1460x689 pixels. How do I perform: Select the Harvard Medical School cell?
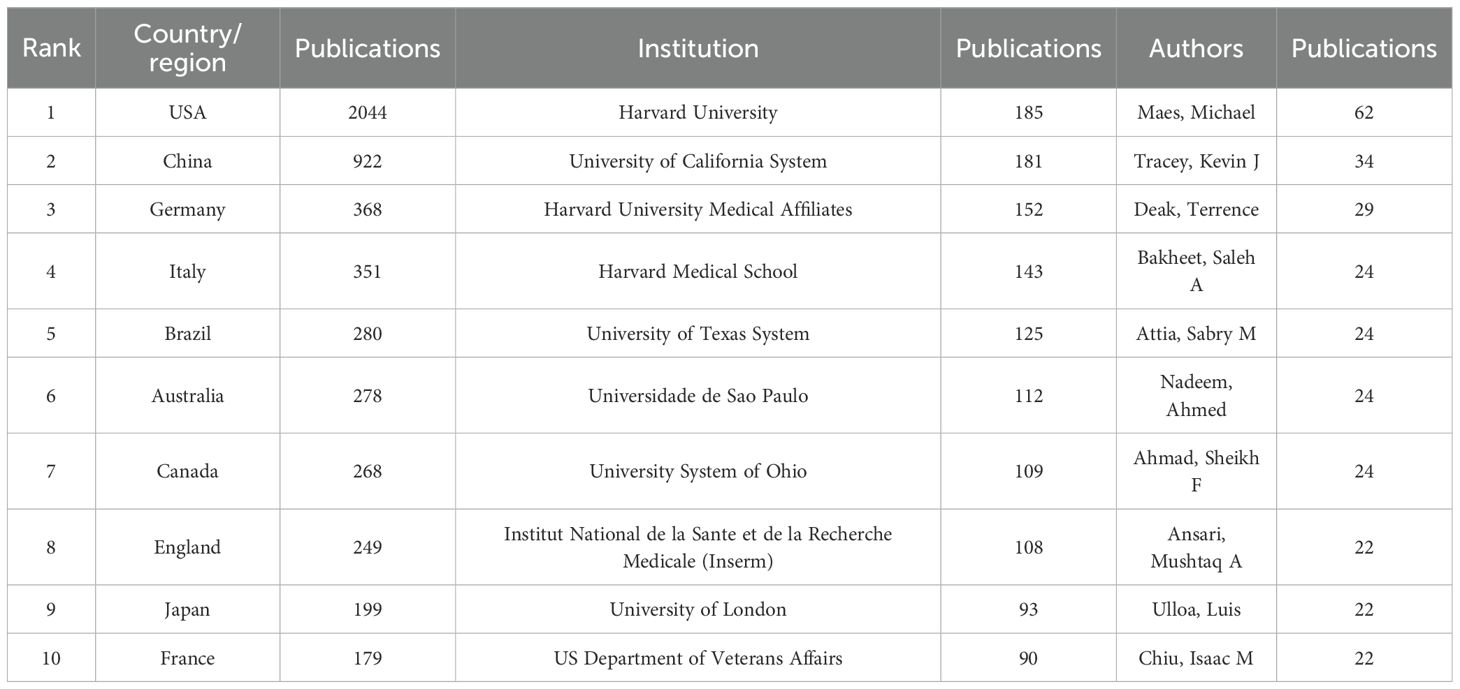[698, 271]
